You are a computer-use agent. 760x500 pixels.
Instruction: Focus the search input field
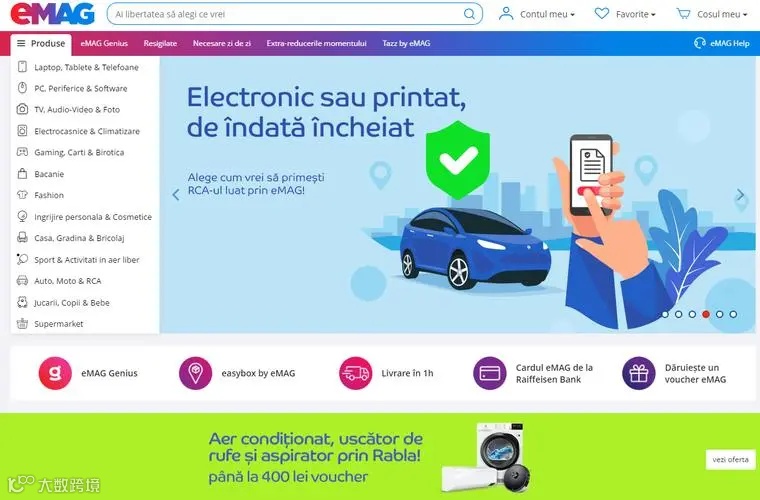click(287, 14)
